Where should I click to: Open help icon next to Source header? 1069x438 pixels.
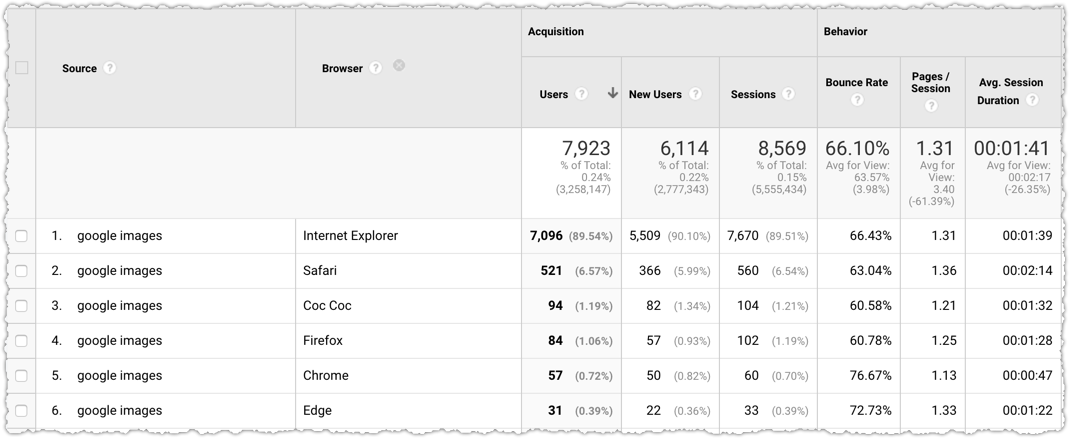coord(109,68)
